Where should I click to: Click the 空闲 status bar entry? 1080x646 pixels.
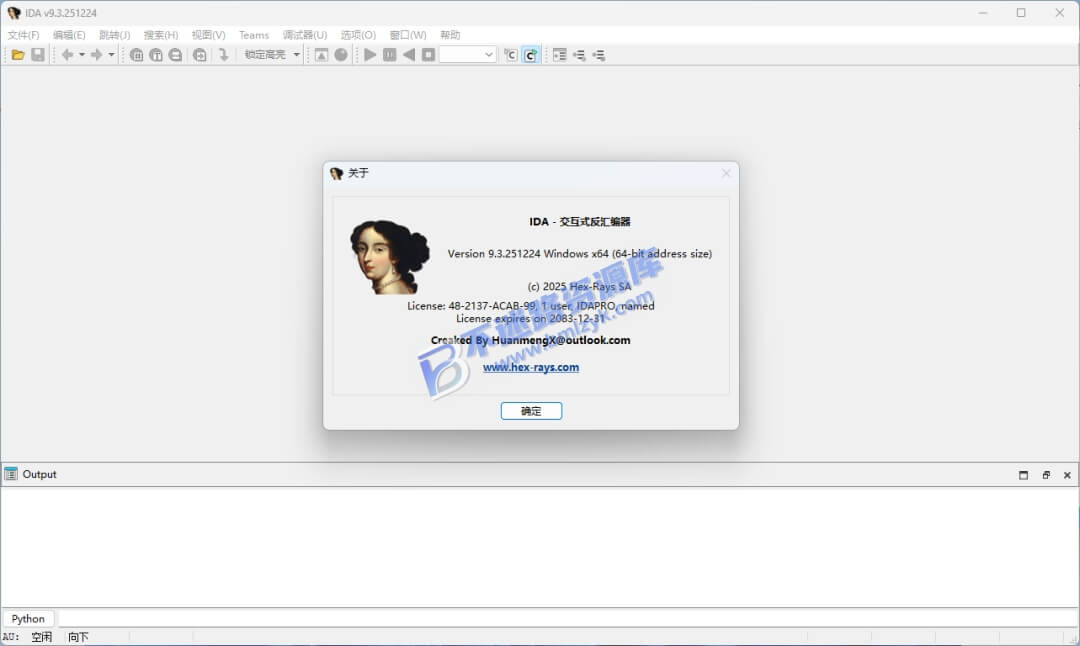41,637
